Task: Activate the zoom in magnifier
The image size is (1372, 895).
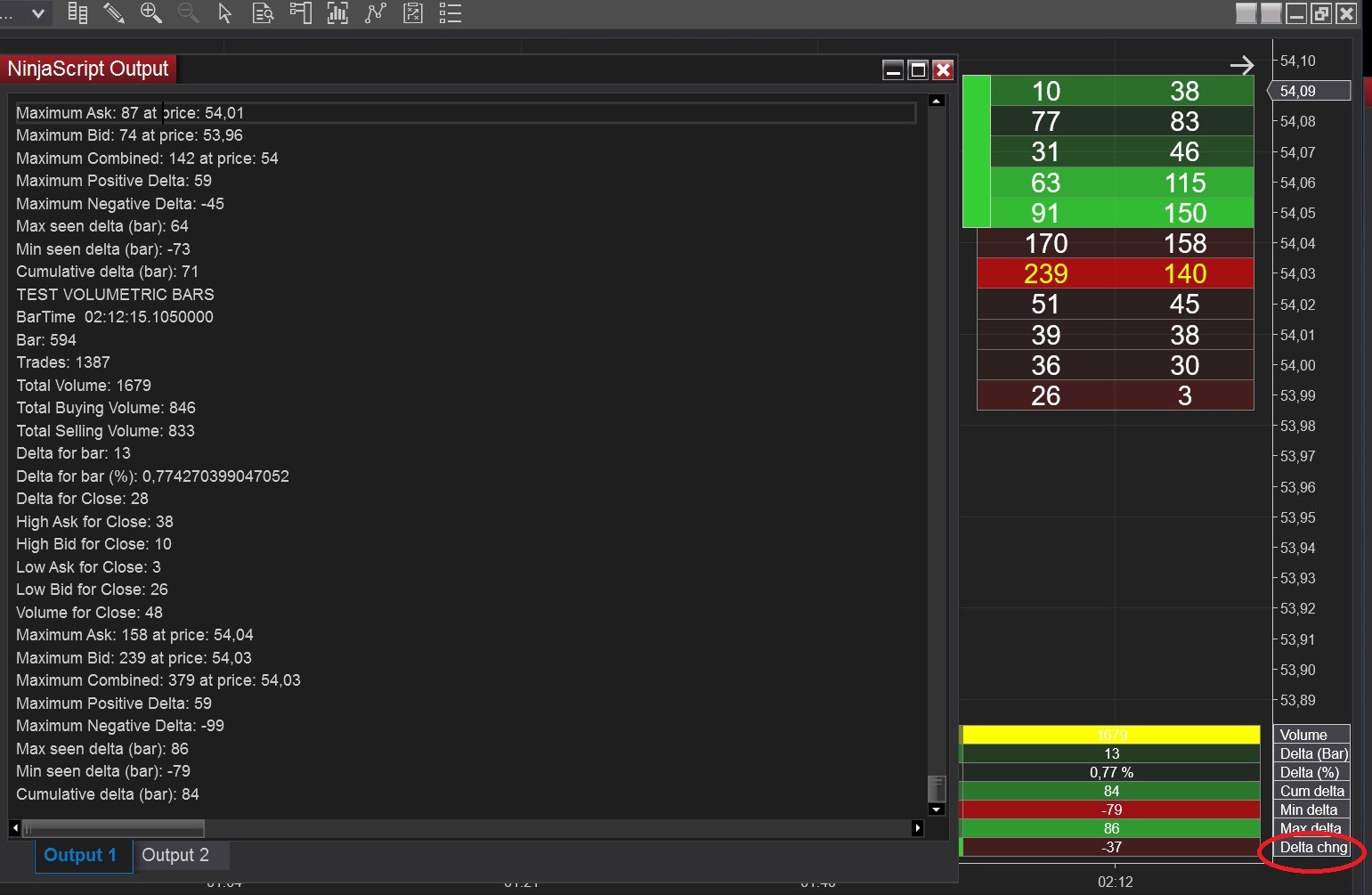Action: click(151, 13)
